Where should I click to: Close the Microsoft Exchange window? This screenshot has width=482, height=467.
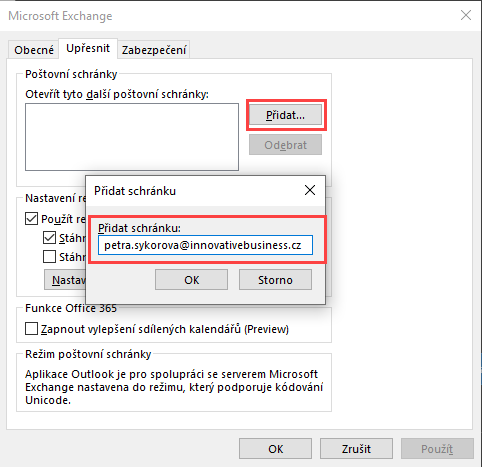tap(466, 15)
